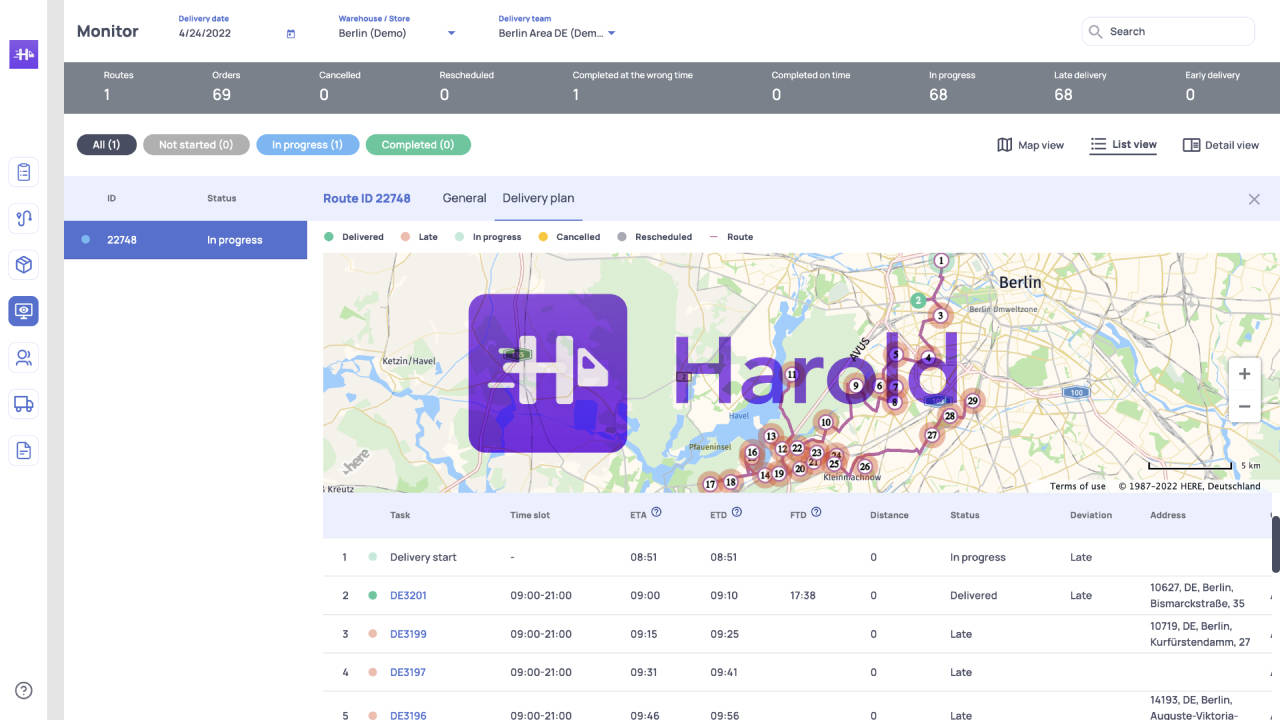Open order DE3201 details link
The width and height of the screenshot is (1280, 720).
tap(407, 595)
